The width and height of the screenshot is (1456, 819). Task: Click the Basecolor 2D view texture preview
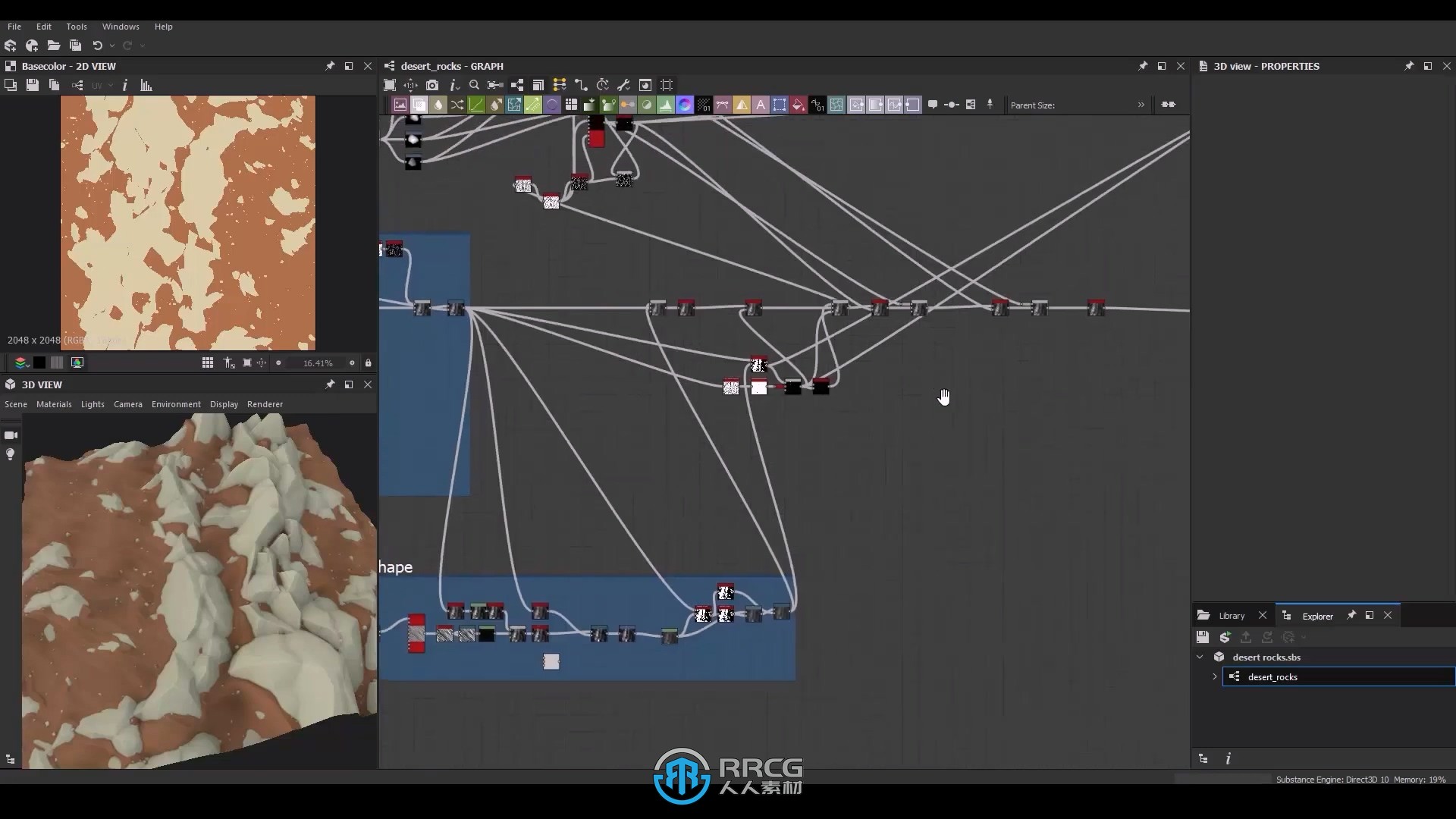[x=188, y=223]
